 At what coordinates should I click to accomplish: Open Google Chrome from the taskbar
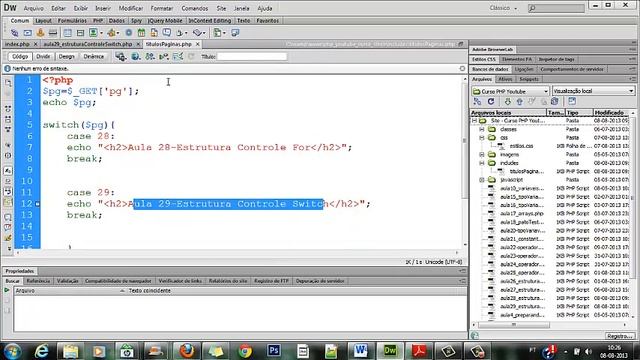(x=245, y=351)
